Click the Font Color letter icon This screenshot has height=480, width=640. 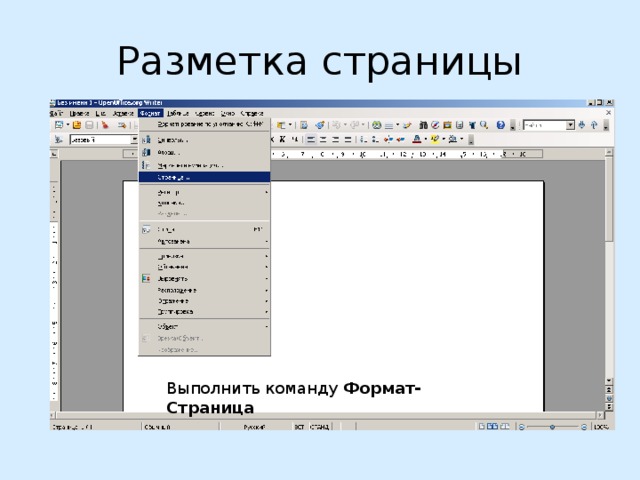(417, 139)
